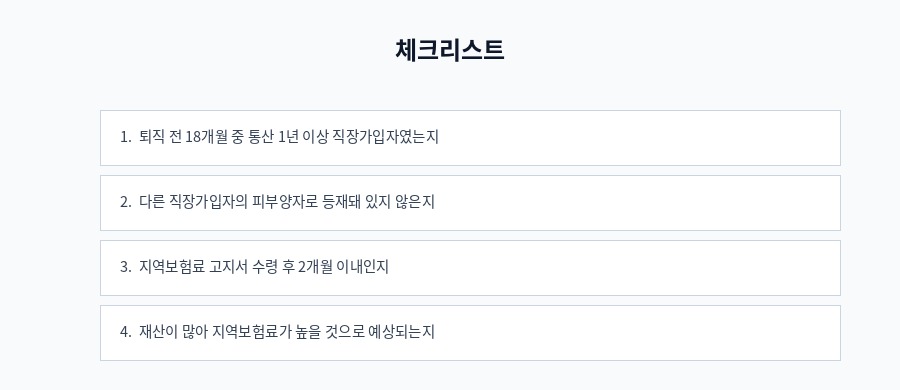Click the word 예상되는지 in item 4
The height and width of the screenshot is (390, 900).
coord(402,332)
